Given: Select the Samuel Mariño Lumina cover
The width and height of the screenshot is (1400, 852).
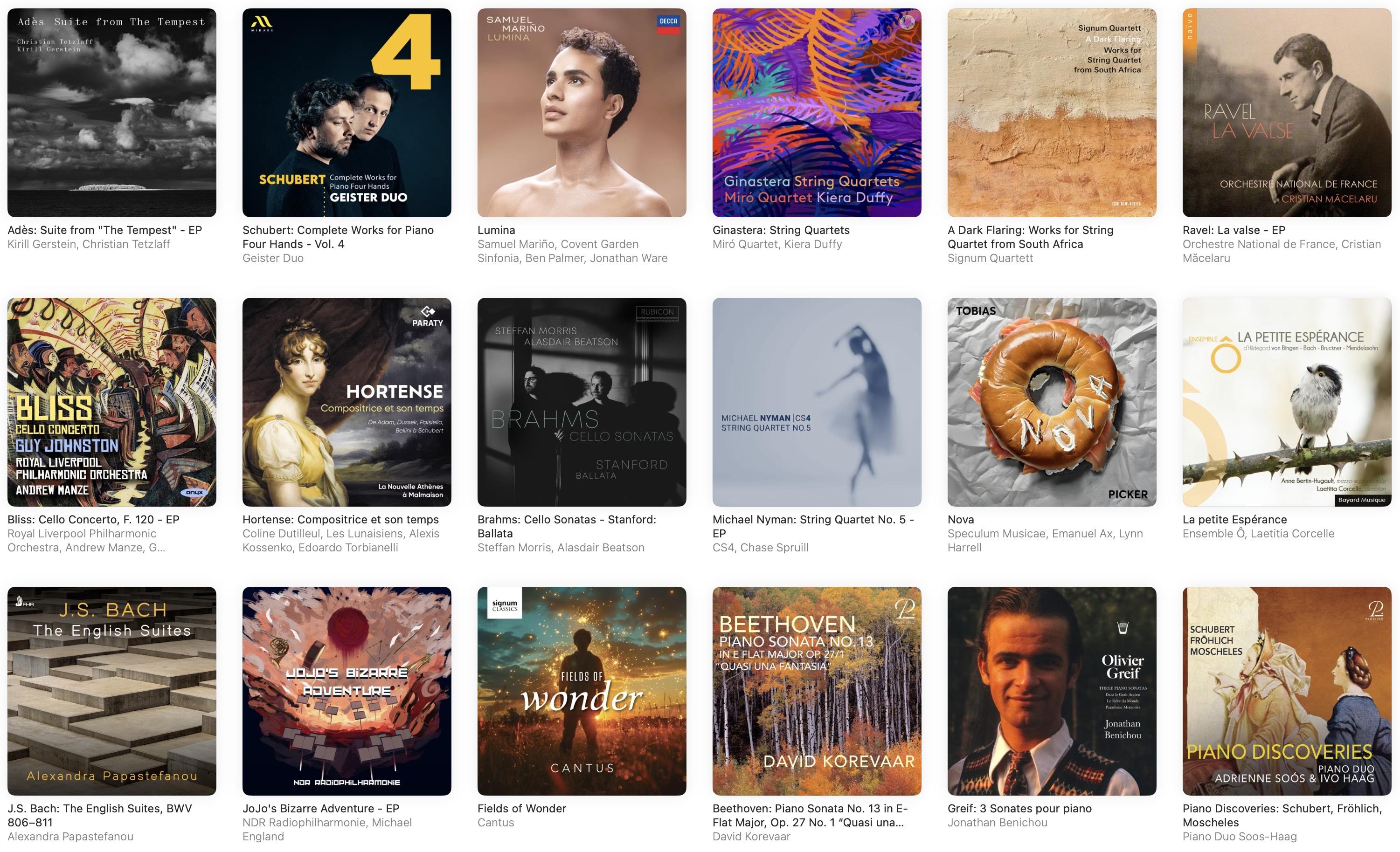Looking at the screenshot, I should coord(582,112).
